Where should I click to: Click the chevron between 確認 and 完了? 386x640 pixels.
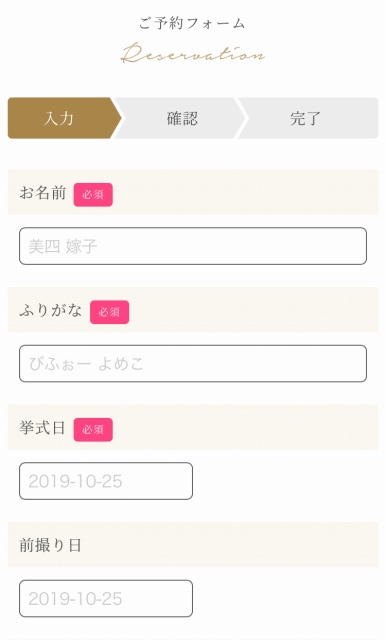(242, 118)
